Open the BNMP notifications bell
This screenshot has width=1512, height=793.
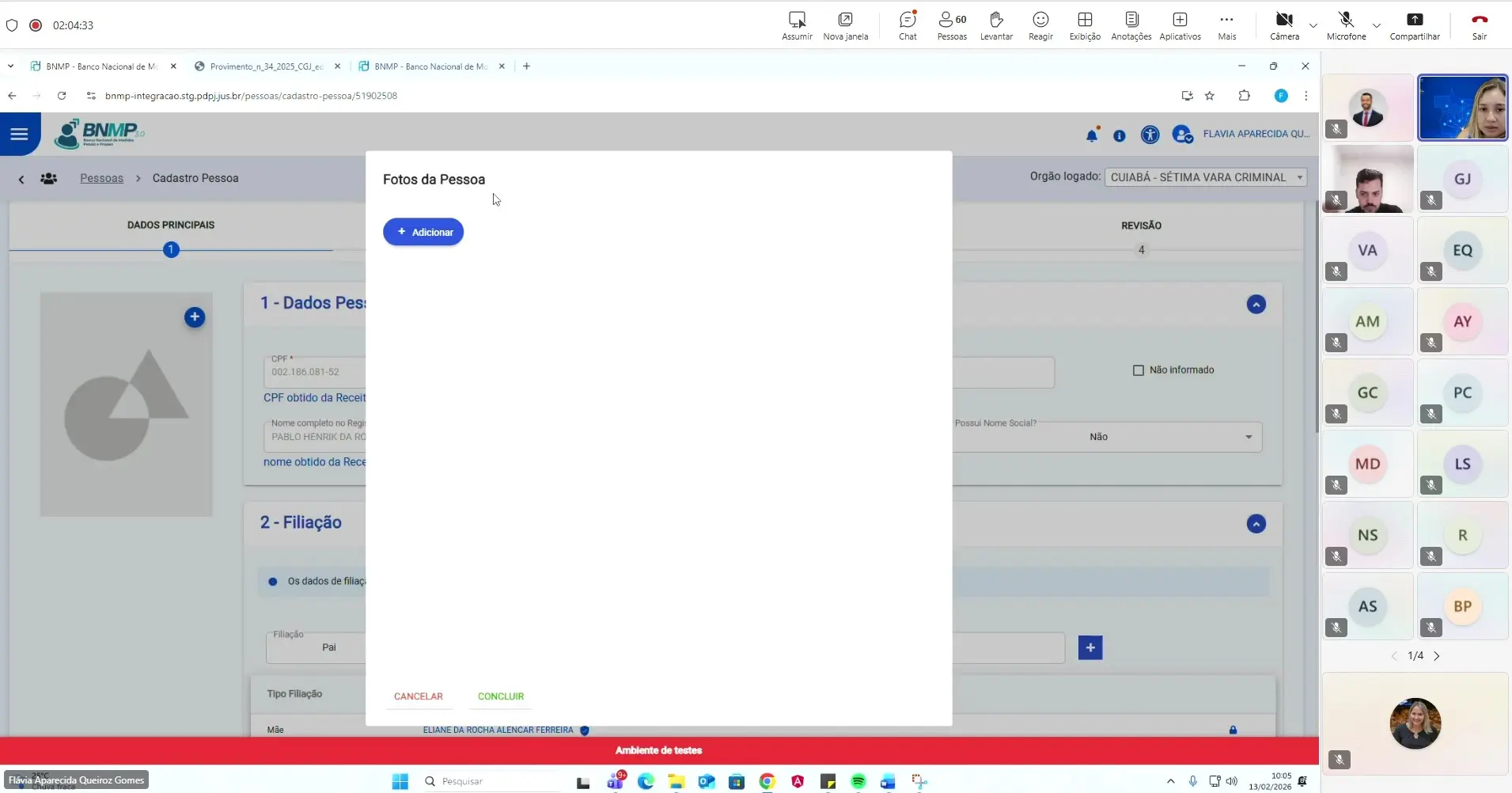click(x=1092, y=135)
